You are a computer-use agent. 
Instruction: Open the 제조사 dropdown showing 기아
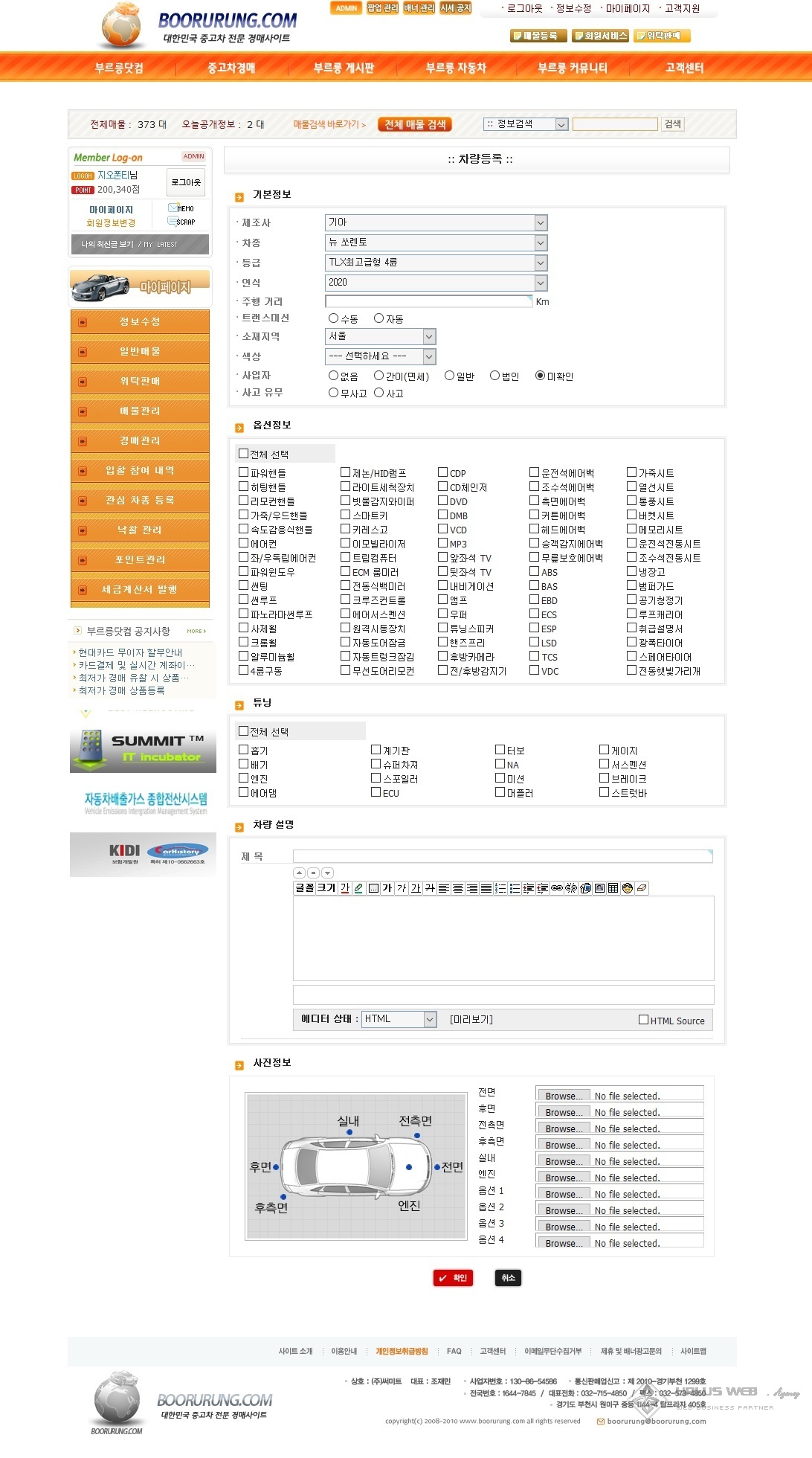tap(436, 222)
